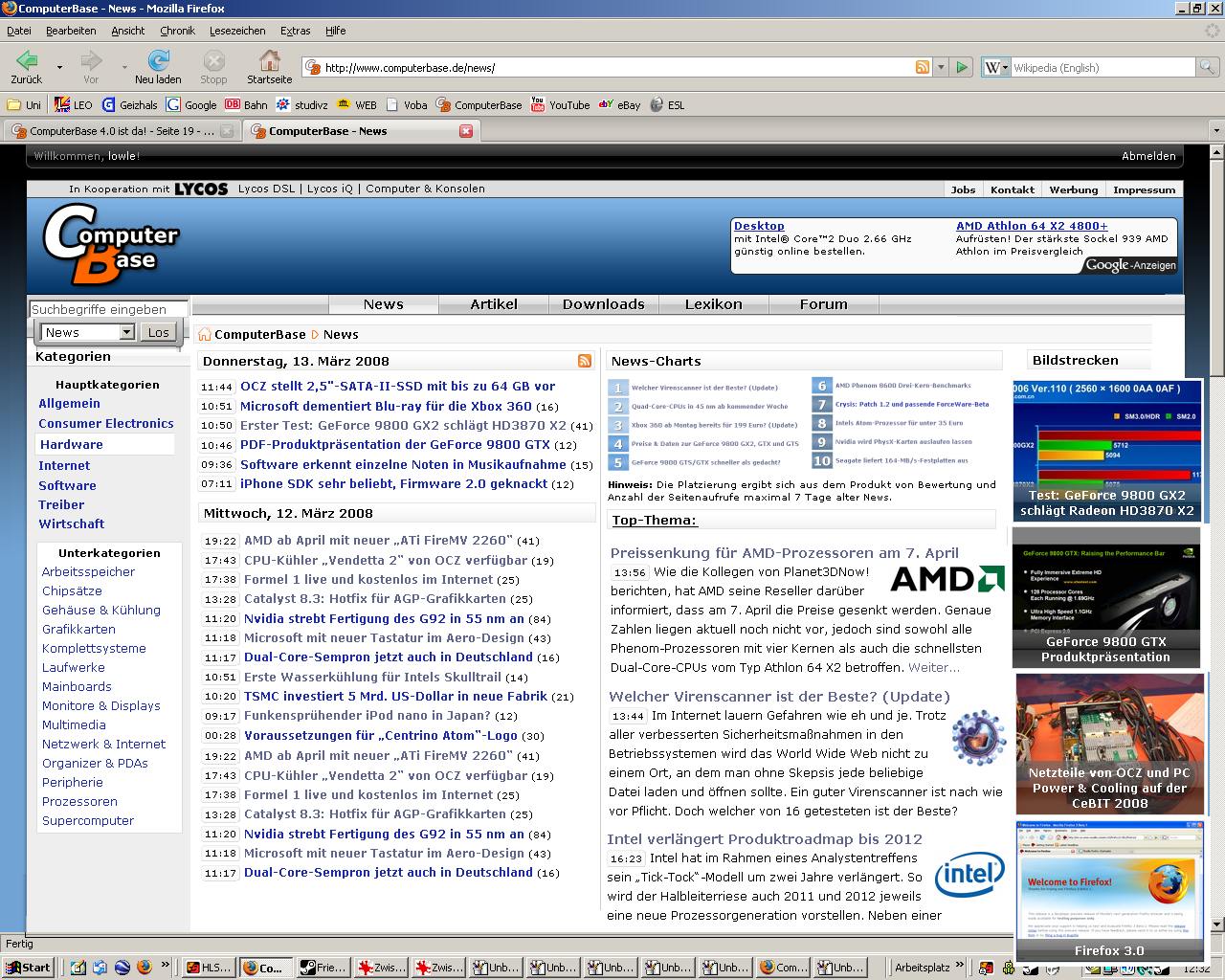1225x980 pixels.
Task: Click the Los search button
Action: (159, 332)
